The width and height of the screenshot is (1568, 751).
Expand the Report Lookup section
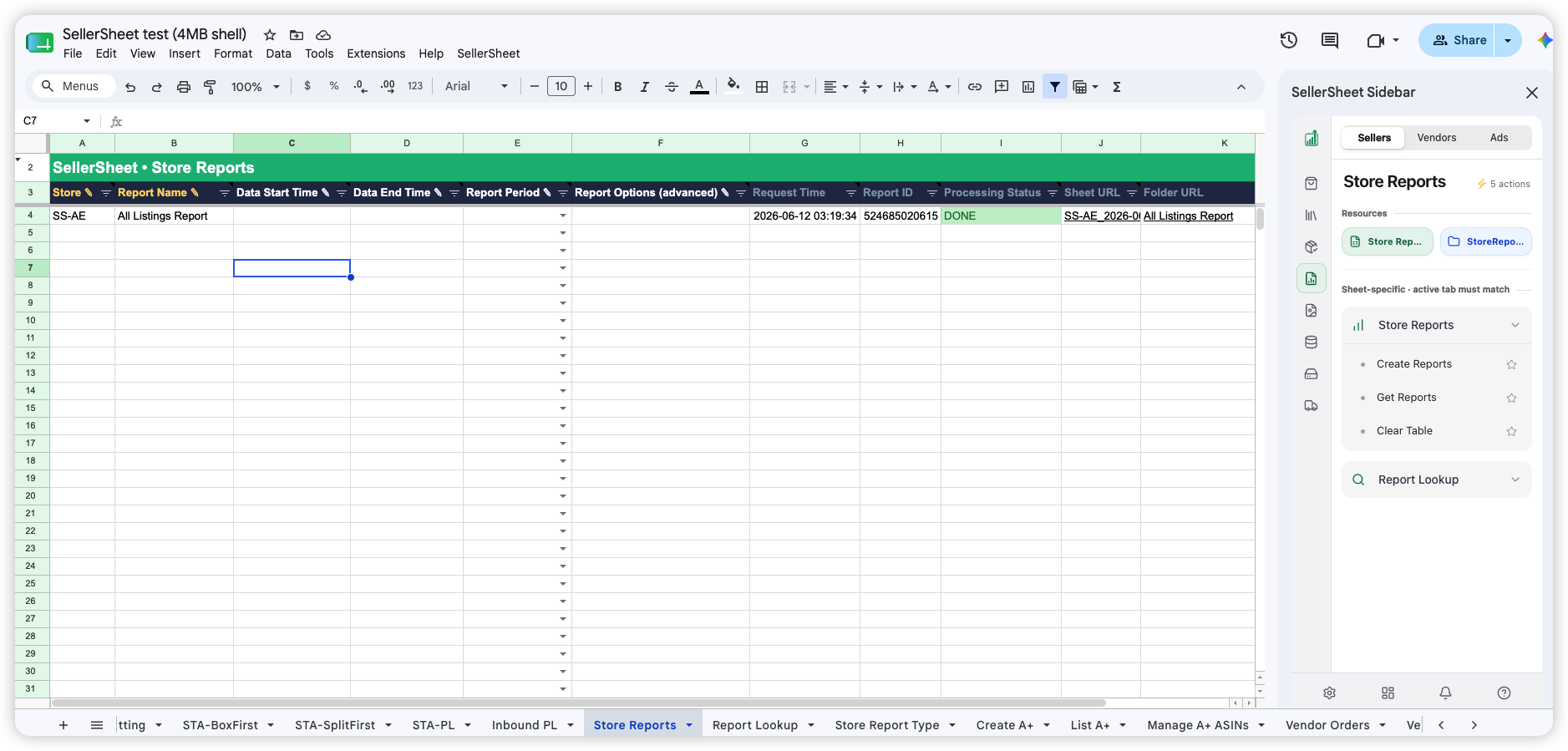[1437, 480]
